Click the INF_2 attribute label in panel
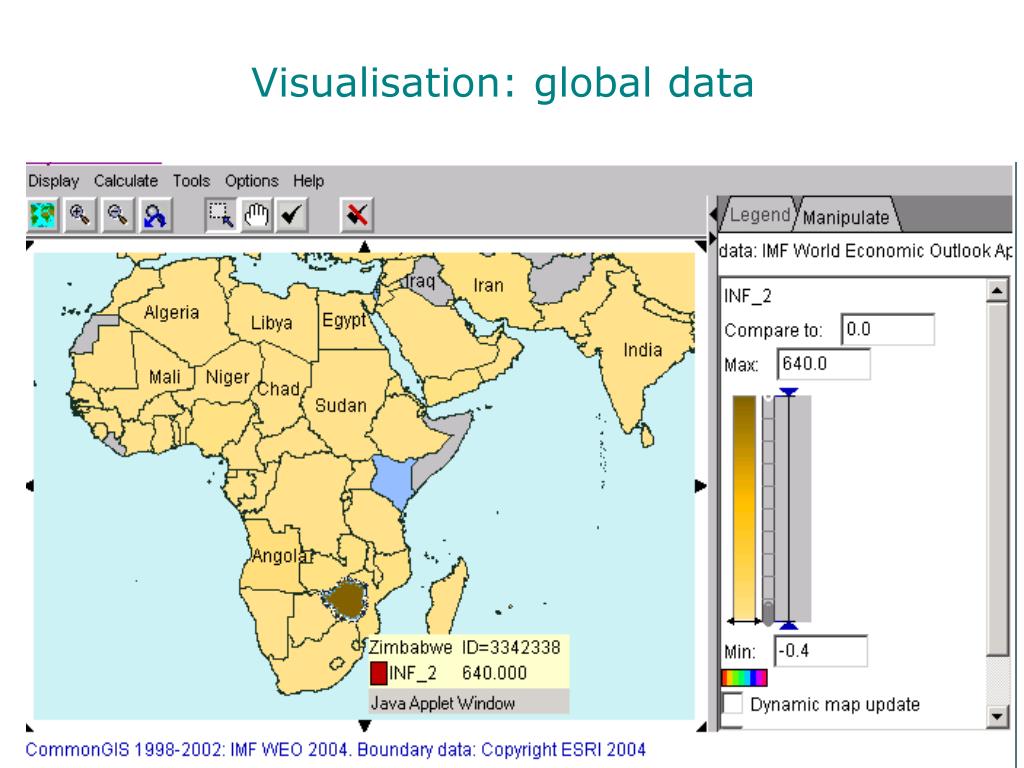 (748, 296)
